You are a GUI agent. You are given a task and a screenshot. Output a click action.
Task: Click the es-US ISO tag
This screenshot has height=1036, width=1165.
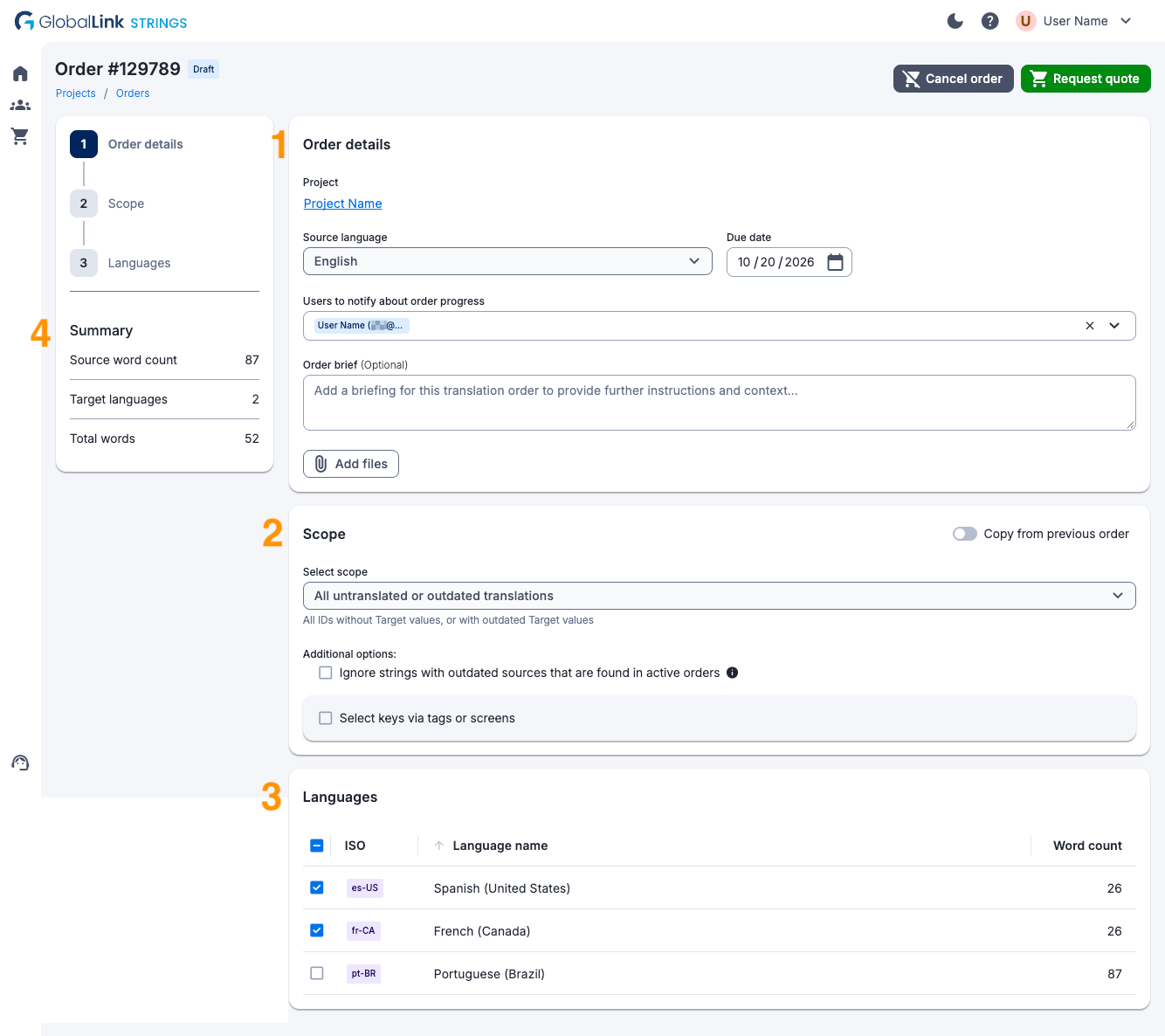tap(365, 888)
